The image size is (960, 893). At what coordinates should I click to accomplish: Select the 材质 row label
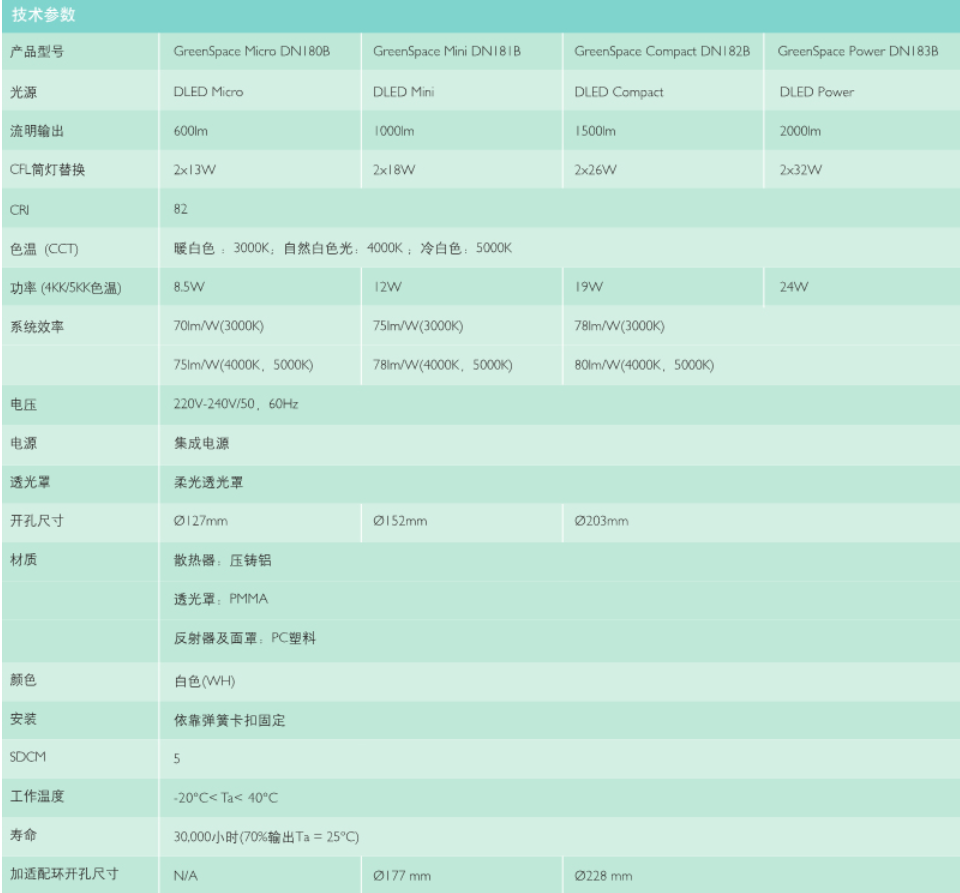coord(23,559)
